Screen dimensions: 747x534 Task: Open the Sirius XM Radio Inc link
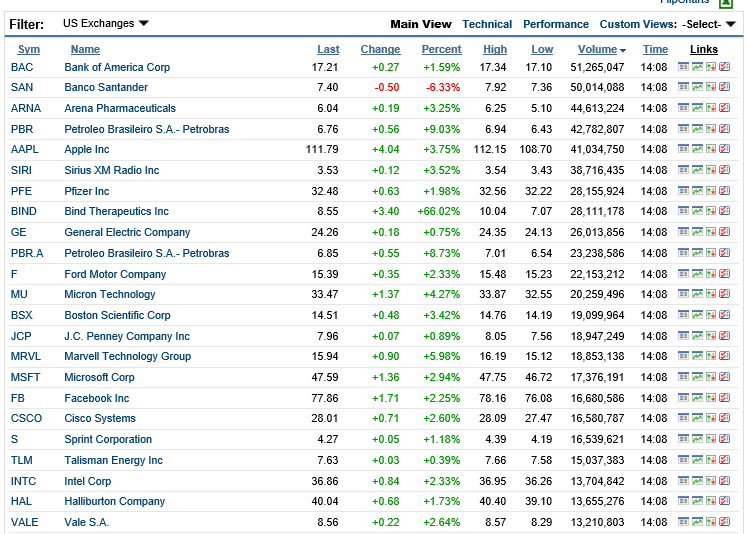pyautogui.click(x=111, y=170)
